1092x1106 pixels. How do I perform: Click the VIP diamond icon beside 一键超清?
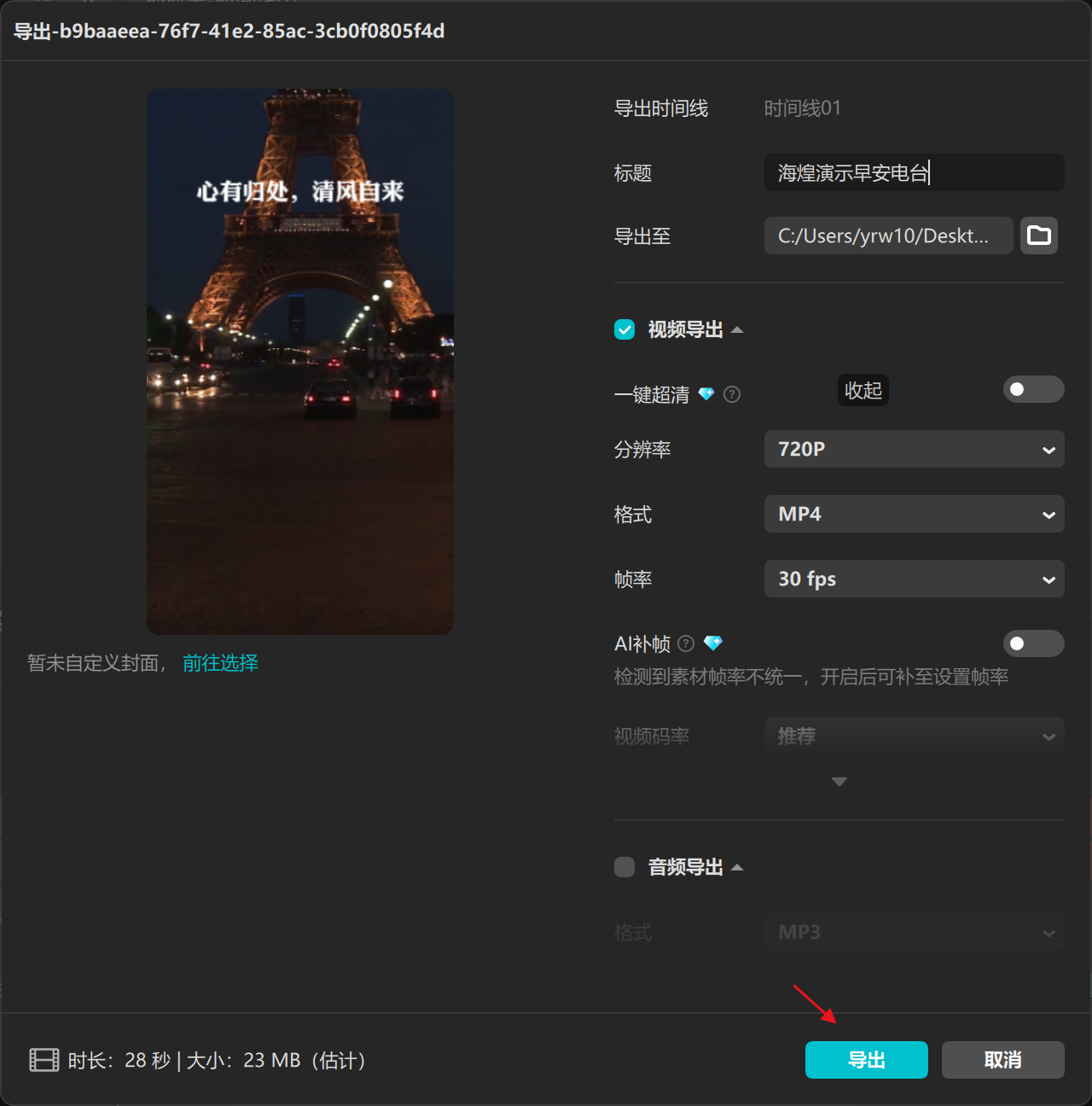(x=706, y=394)
